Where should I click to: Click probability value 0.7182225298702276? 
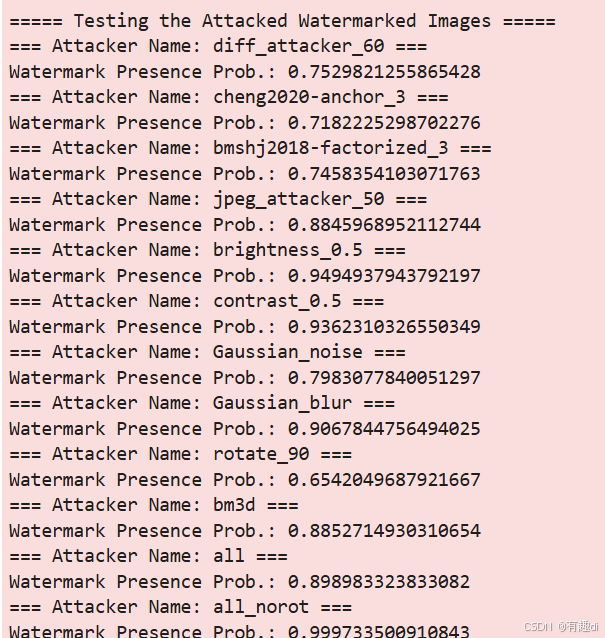tap(384, 123)
